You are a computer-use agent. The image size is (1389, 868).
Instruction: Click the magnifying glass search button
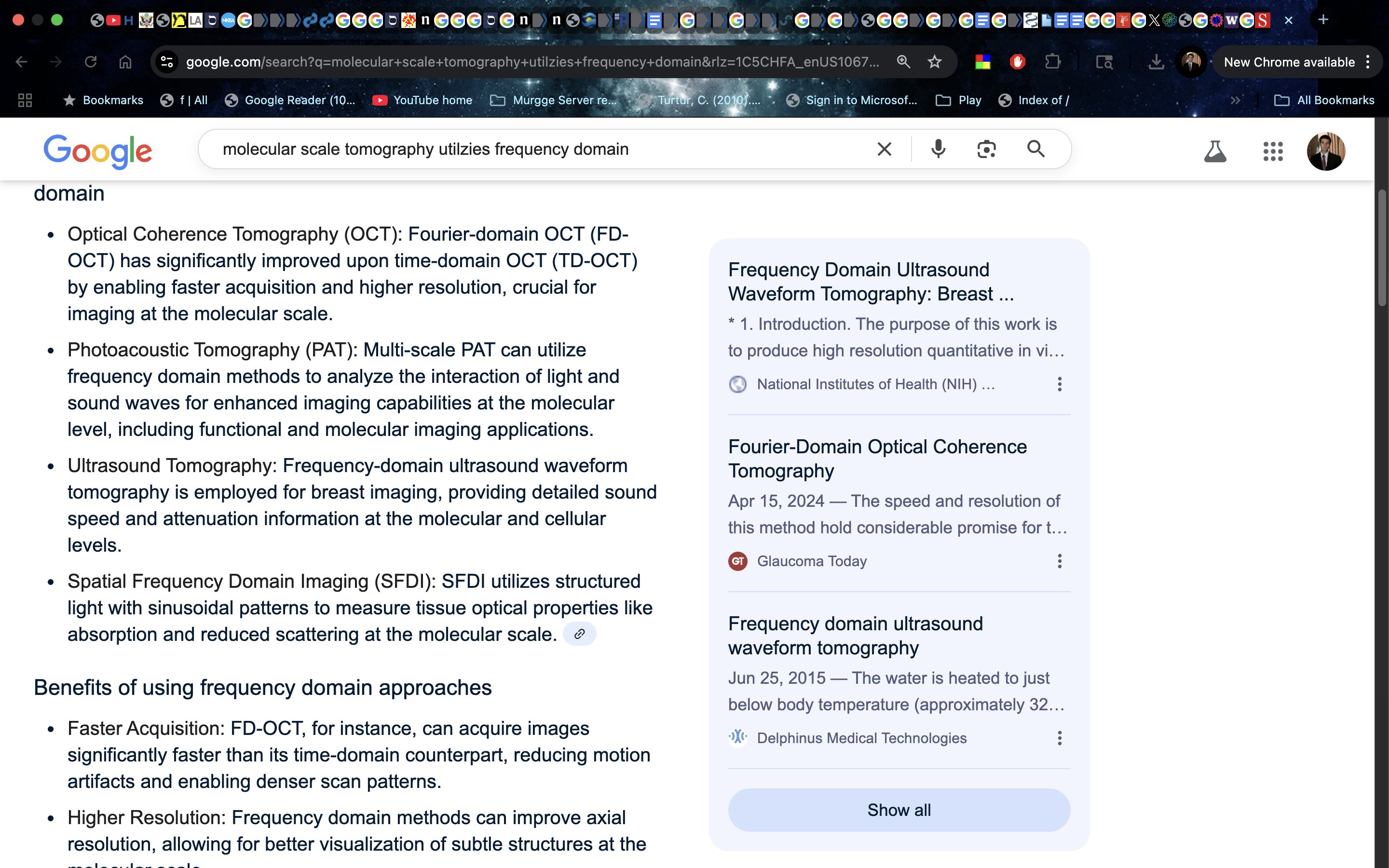click(x=1035, y=149)
